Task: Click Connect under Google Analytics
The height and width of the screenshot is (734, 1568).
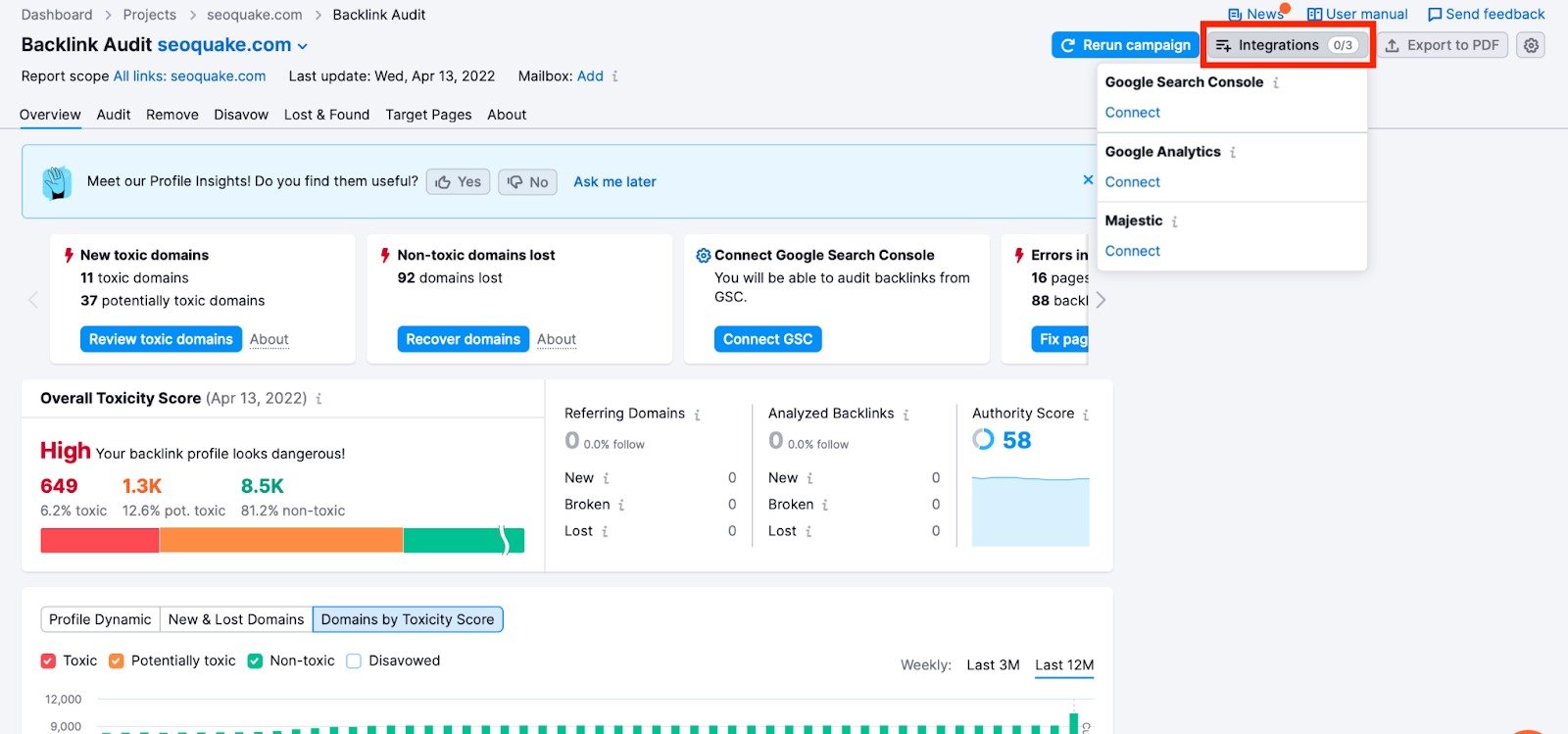Action: coord(1132,182)
